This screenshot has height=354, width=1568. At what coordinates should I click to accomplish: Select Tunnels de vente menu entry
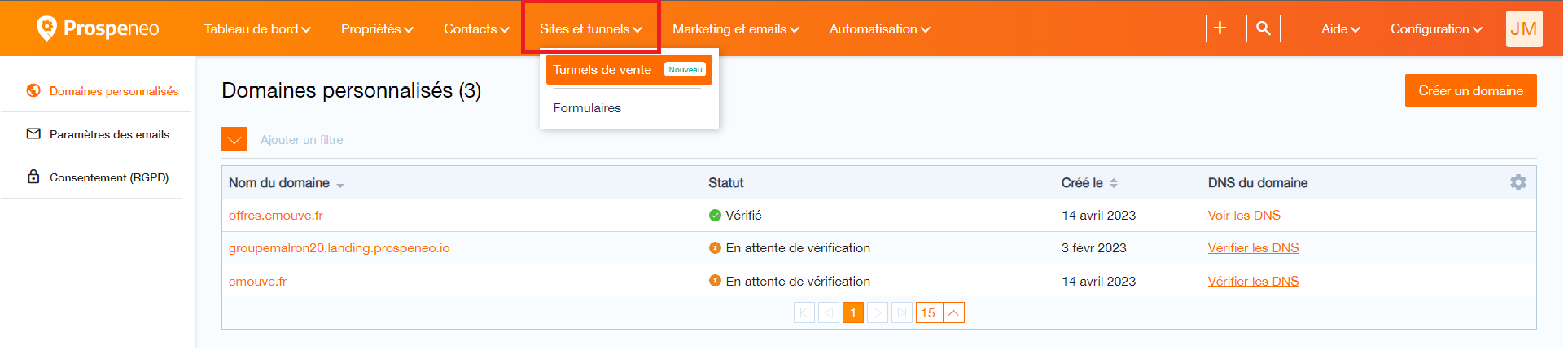click(x=629, y=70)
